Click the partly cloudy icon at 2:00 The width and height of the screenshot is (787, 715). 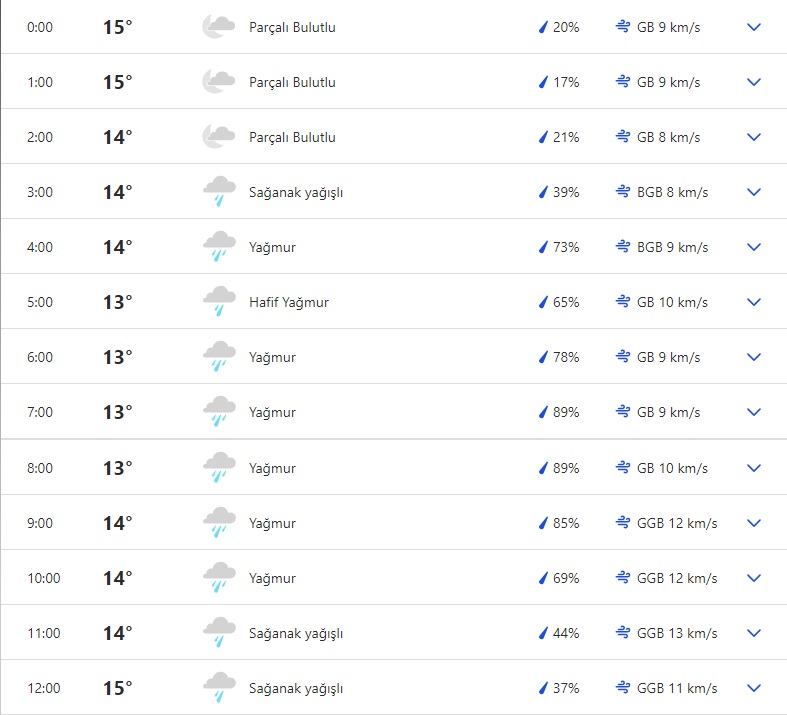pos(218,137)
